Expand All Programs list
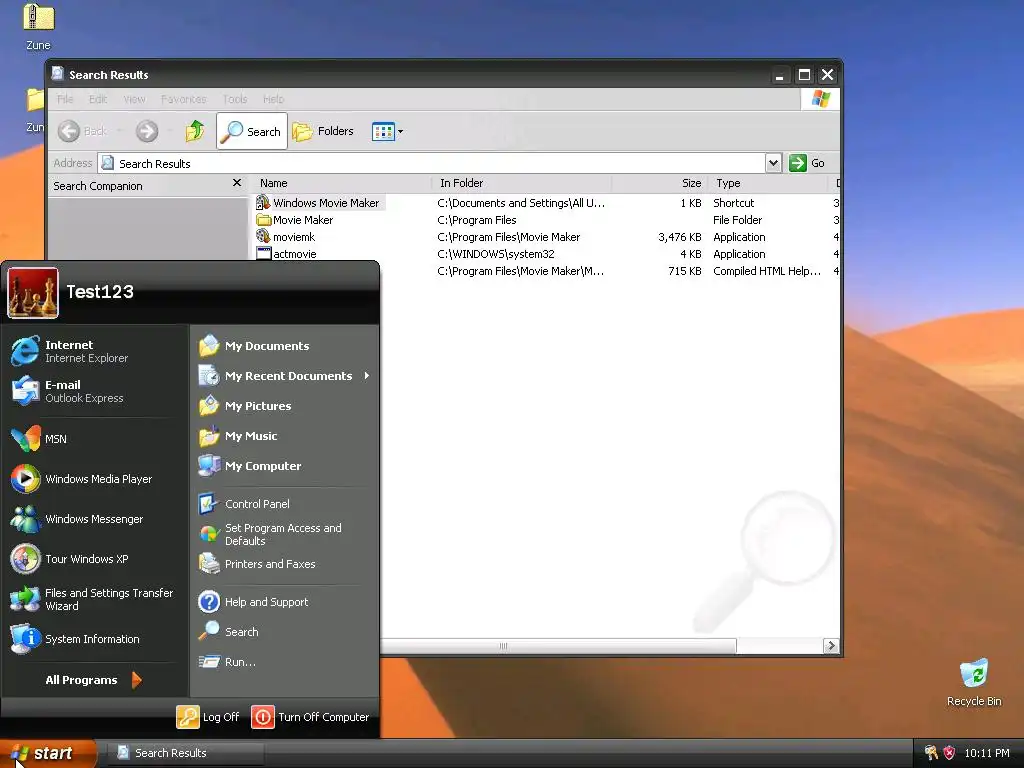 pyautogui.click(x=95, y=680)
